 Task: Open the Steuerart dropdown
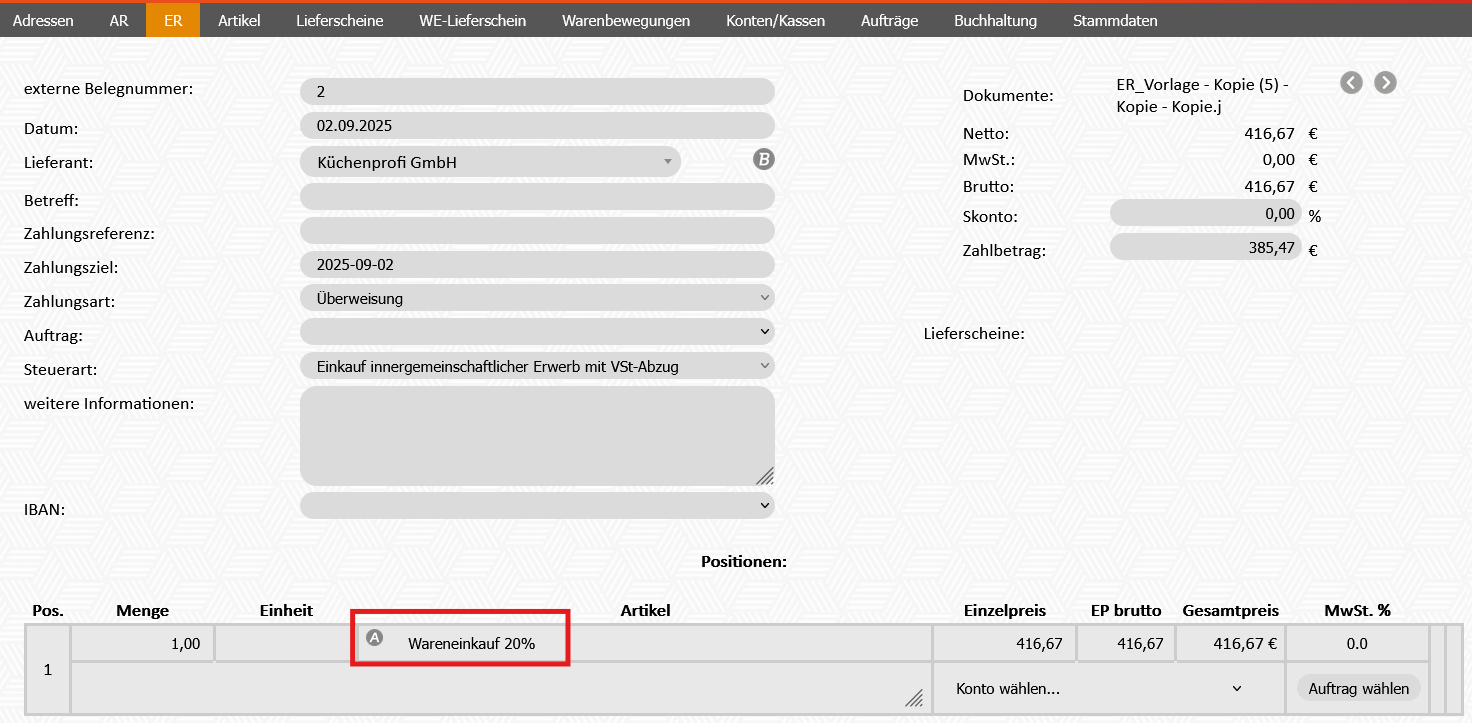pyautogui.click(x=537, y=366)
